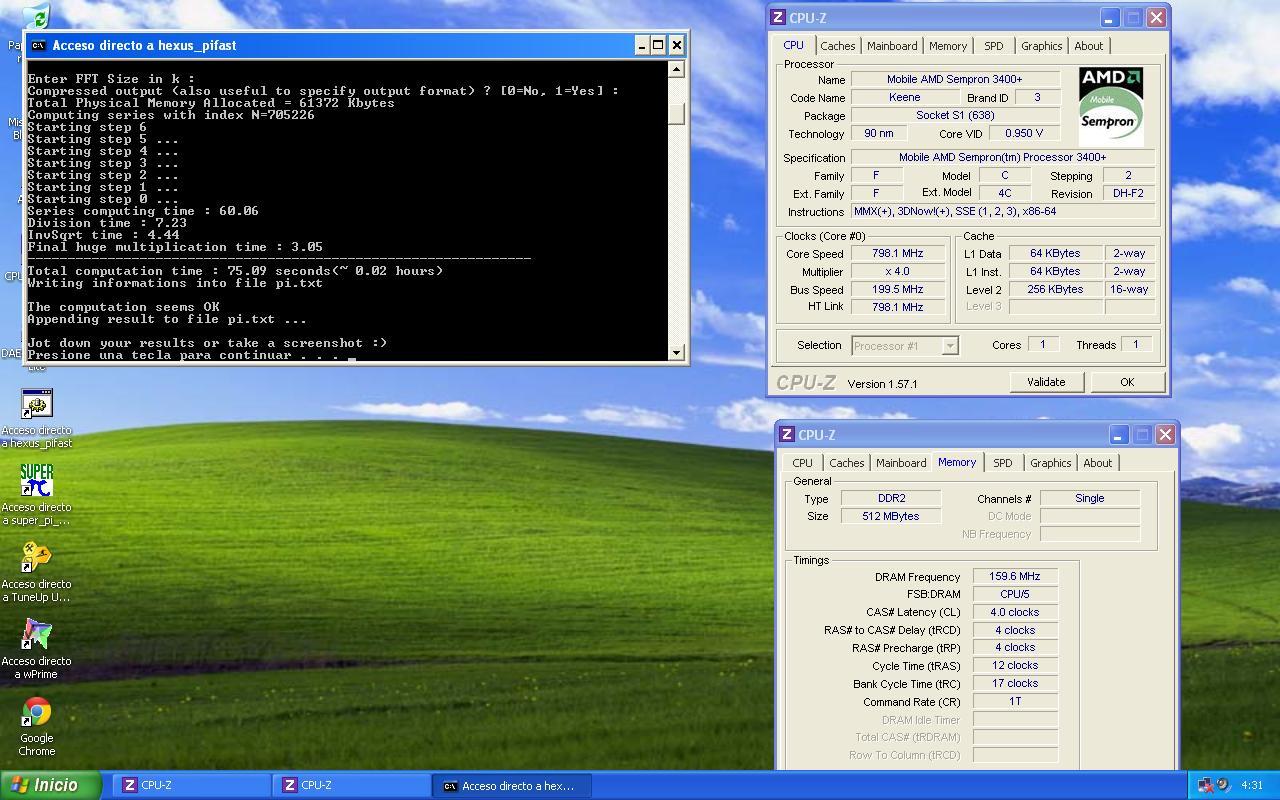Viewport: 1280px width, 800px height.
Task: Open the Memory tab in top CPU-Z window
Action: click(948, 46)
